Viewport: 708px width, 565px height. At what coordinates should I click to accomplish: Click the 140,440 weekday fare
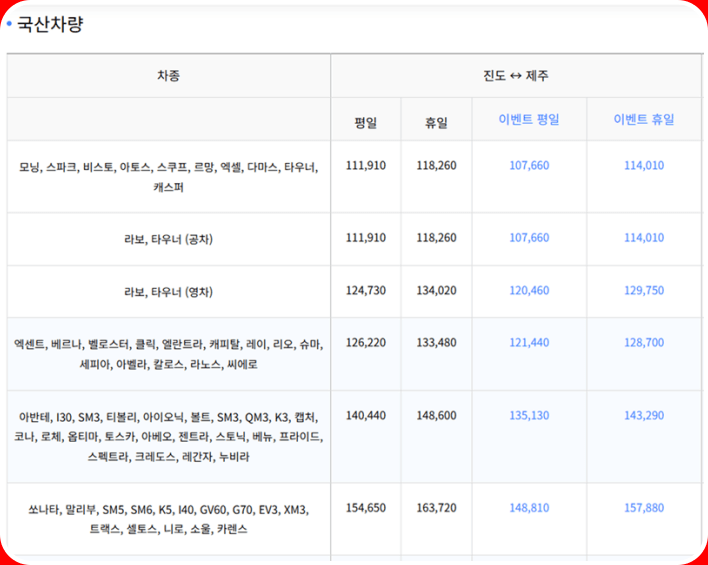pos(366,415)
